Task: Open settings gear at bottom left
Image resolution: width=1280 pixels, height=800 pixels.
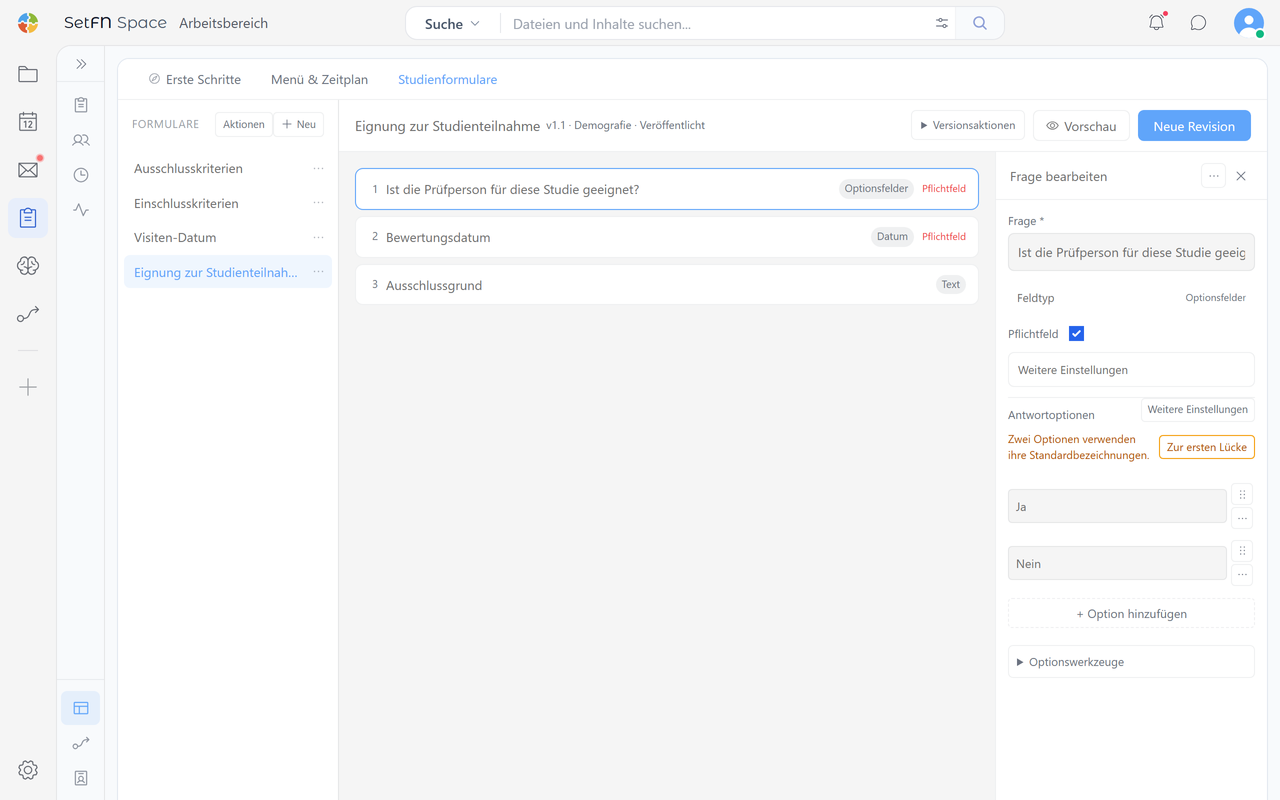Action: (x=28, y=770)
